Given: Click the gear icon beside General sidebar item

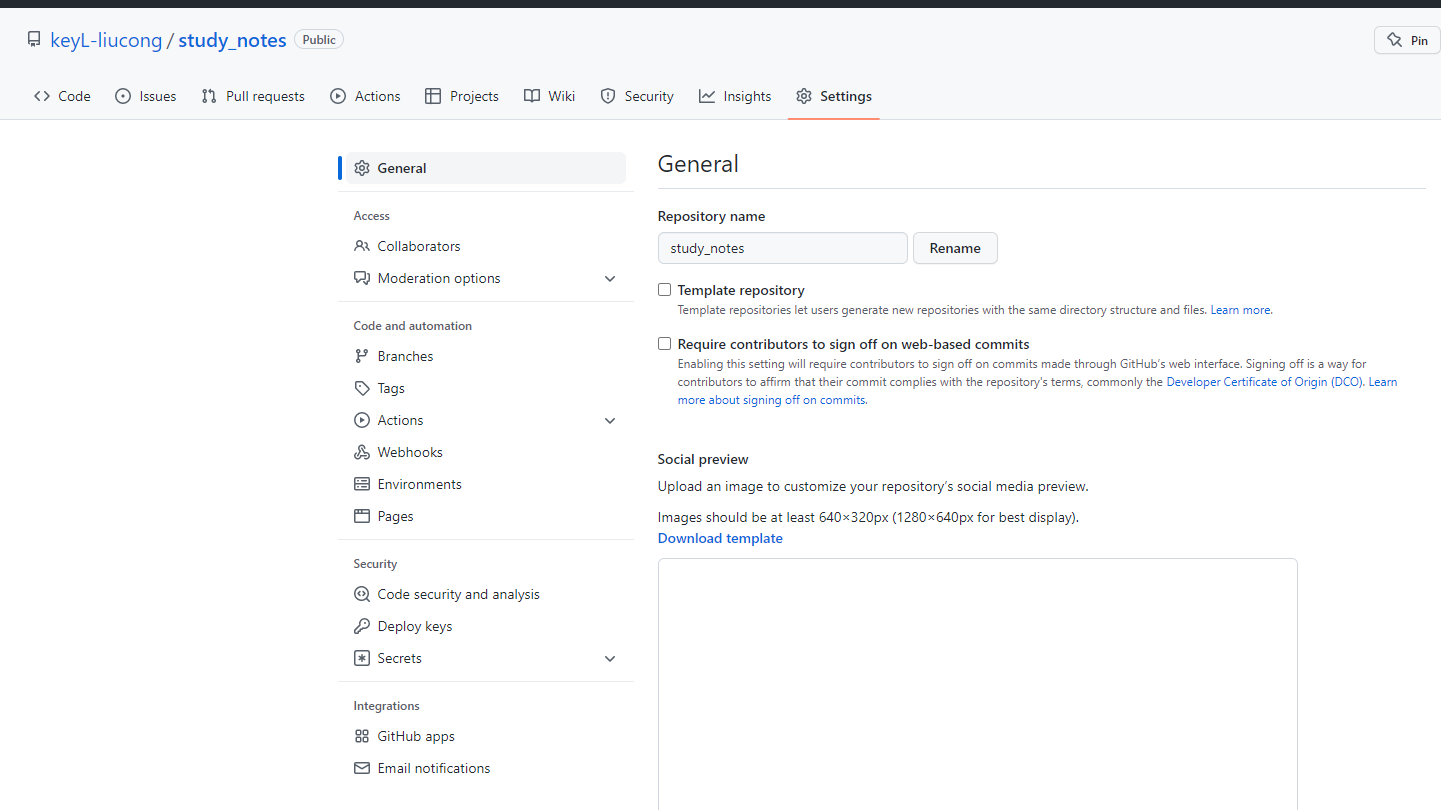Looking at the screenshot, I should [x=362, y=168].
